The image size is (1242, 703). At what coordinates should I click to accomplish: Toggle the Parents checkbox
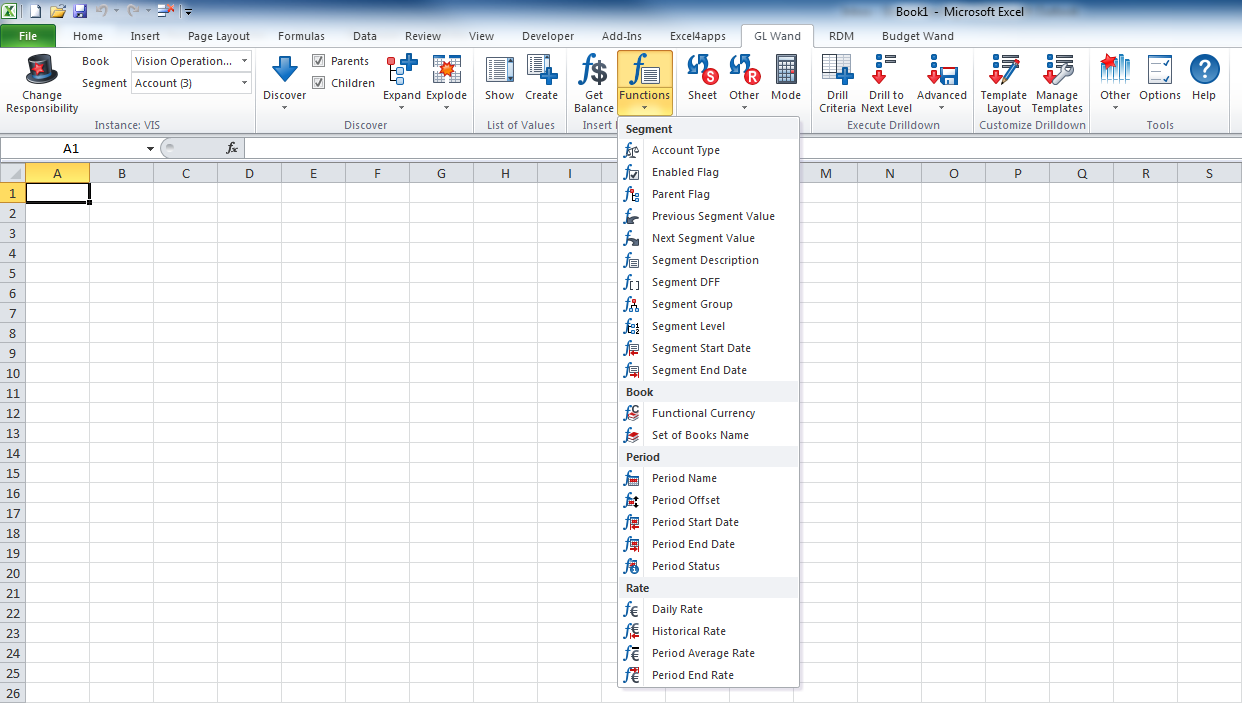[x=318, y=61]
